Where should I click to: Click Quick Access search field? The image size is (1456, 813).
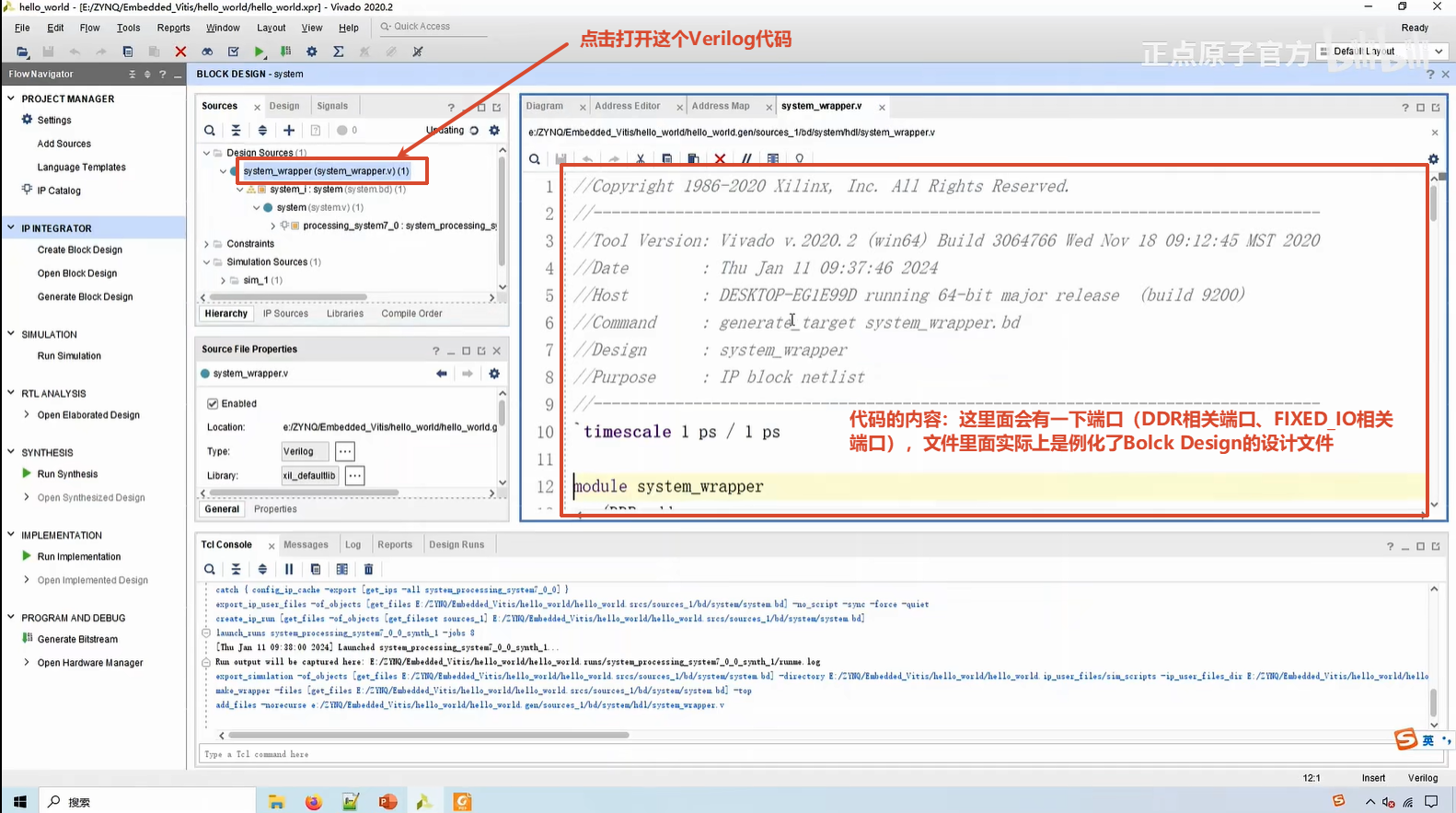[x=432, y=27]
